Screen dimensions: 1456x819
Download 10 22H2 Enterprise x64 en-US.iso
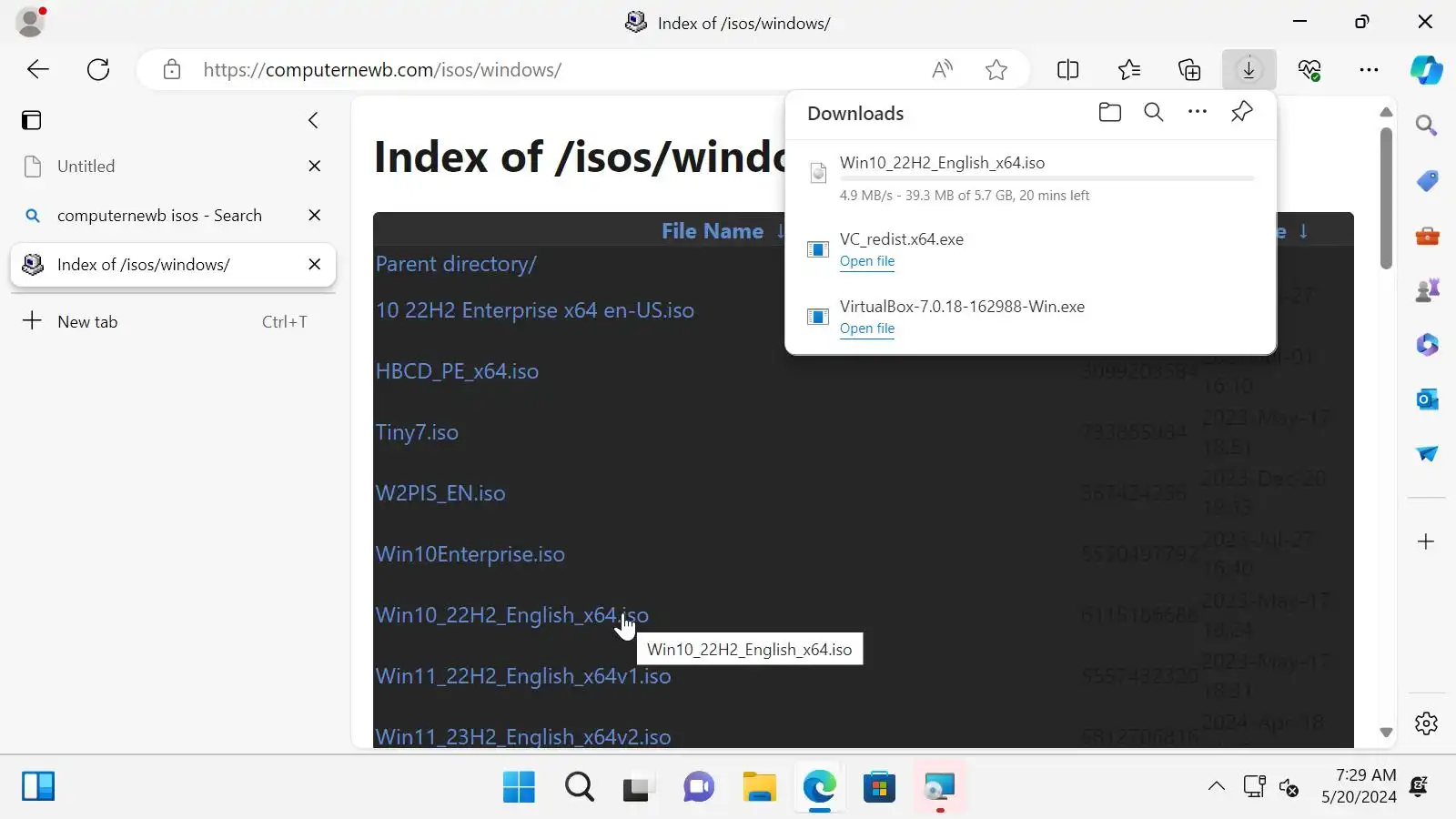[x=535, y=310]
